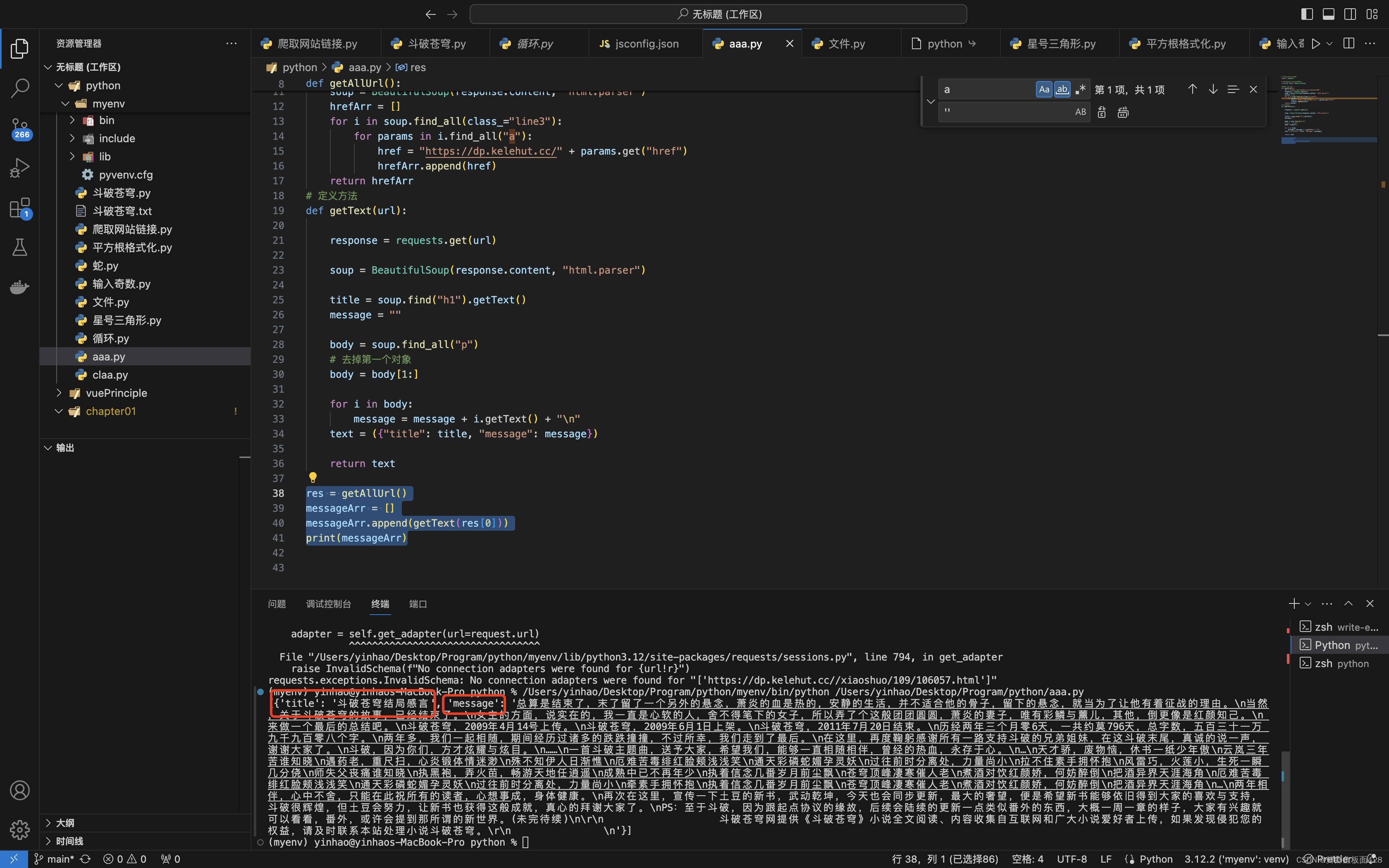Switch to 调试控制台 debug console tab
The image size is (1389, 868).
[x=328, y=604]
